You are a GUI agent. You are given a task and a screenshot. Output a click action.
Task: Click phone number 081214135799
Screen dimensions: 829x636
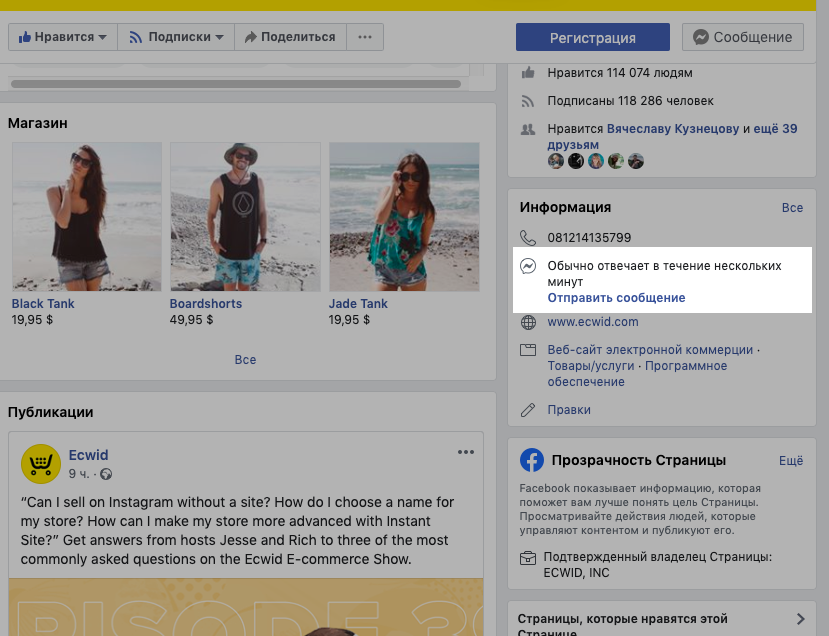[x=589, y=238]
